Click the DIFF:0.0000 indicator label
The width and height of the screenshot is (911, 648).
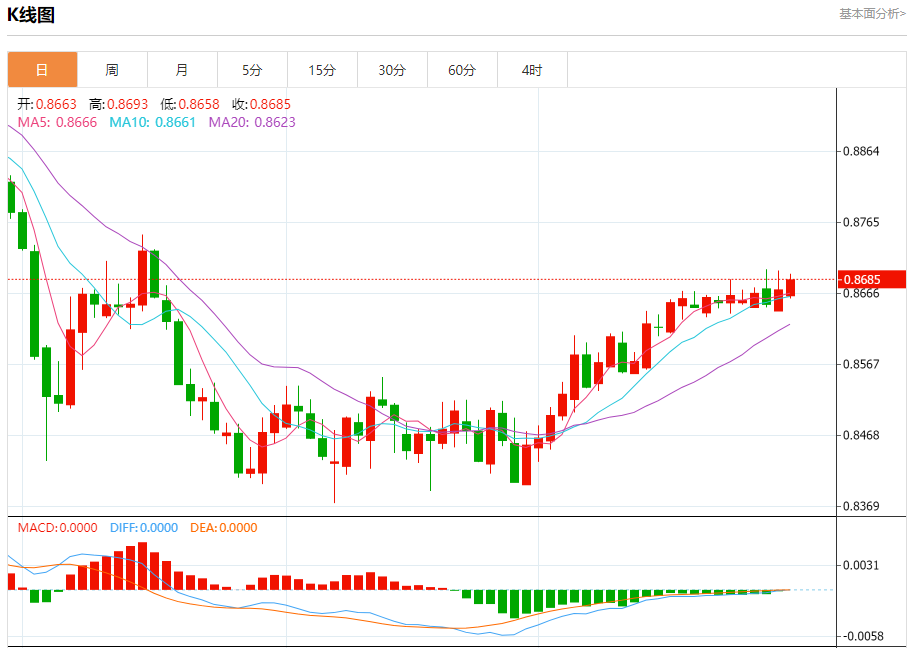coord(144,528)
